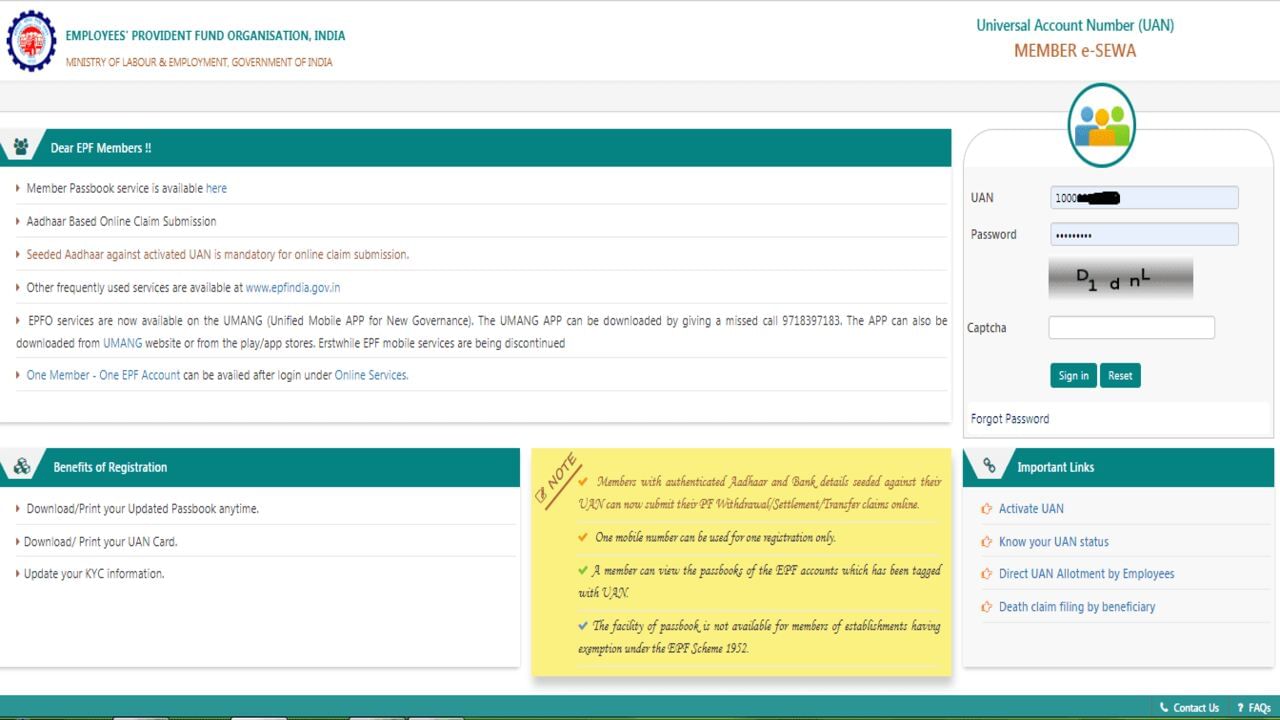Open the Contact Us link
Image resolution: width=1280 pixels, height=720 pixels.
1196,708
